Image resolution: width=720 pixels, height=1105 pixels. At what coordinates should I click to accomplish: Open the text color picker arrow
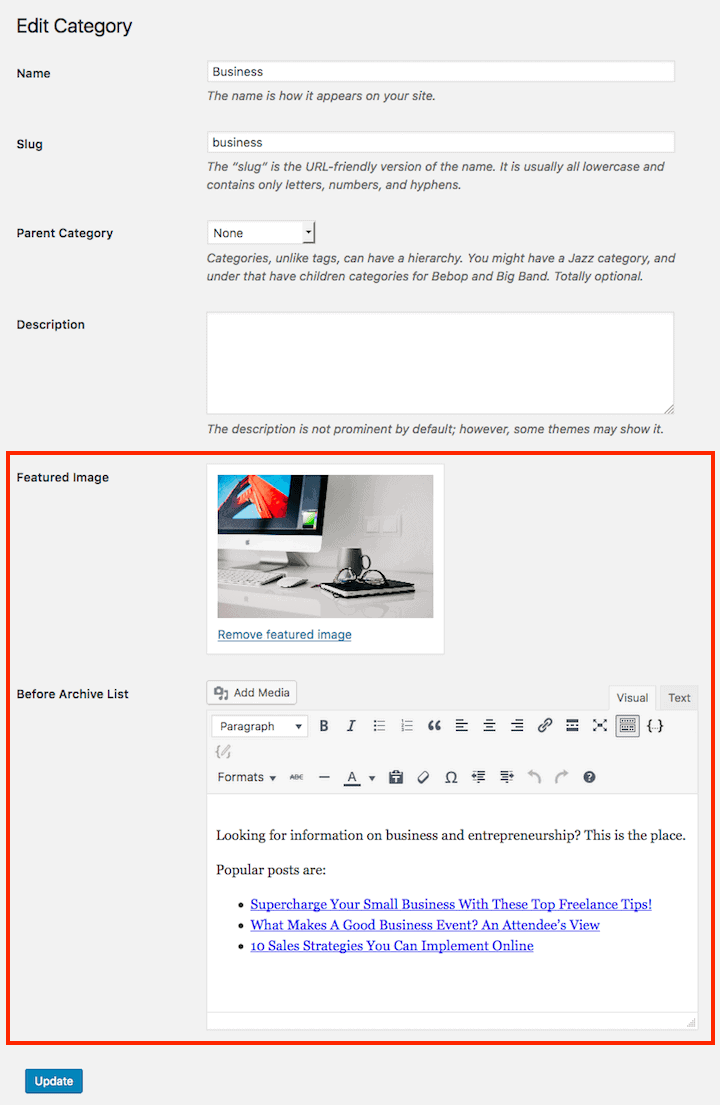[372, 778]
